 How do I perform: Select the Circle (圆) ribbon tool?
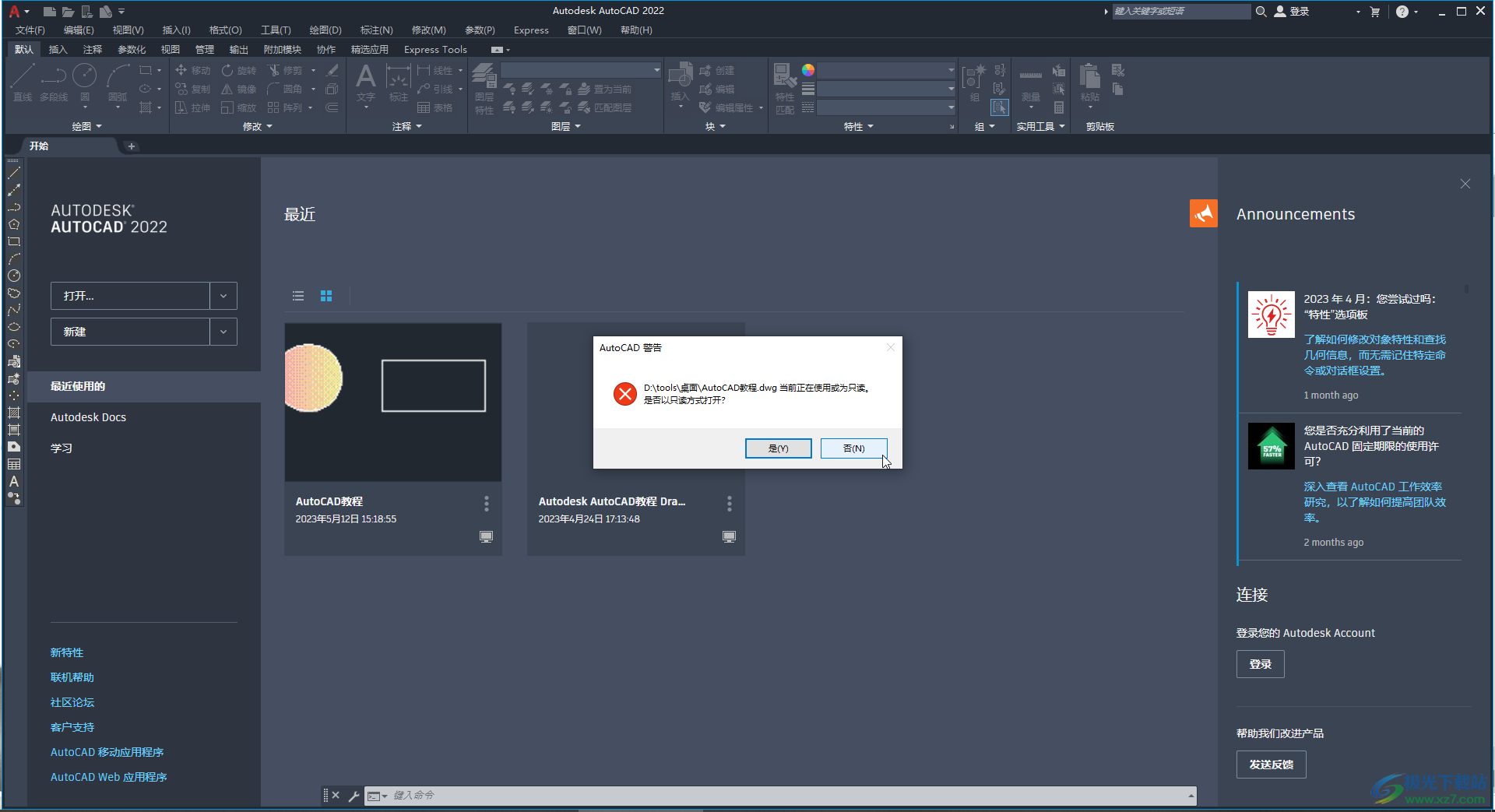84,82
